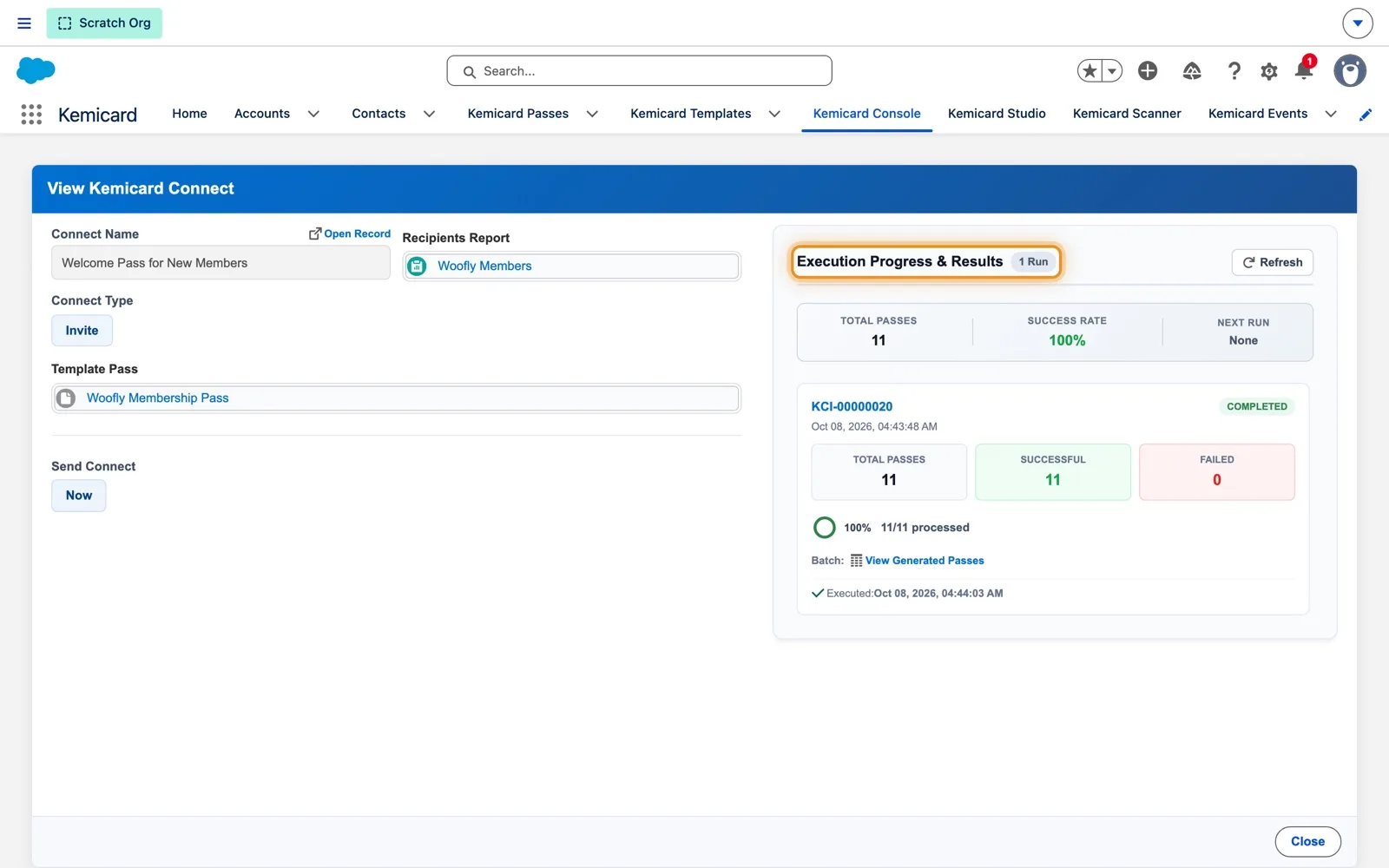Viewport: 1389px width, 868px height.
Task: Click the circled dropdown arrow at top right
Action: 1358,23
